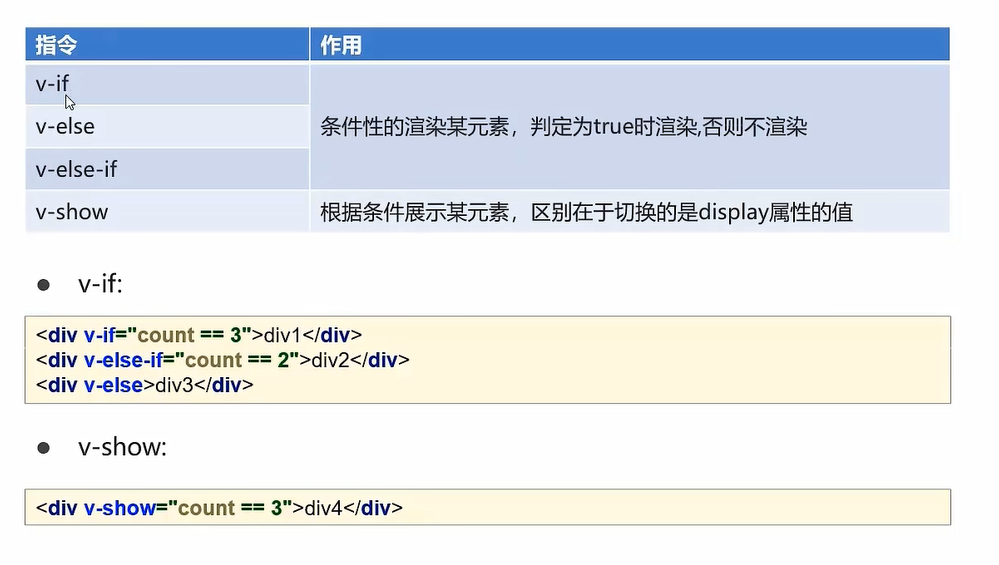Select the v-show table cell
This screenshot has height=565, width=999.
[167, 211]
